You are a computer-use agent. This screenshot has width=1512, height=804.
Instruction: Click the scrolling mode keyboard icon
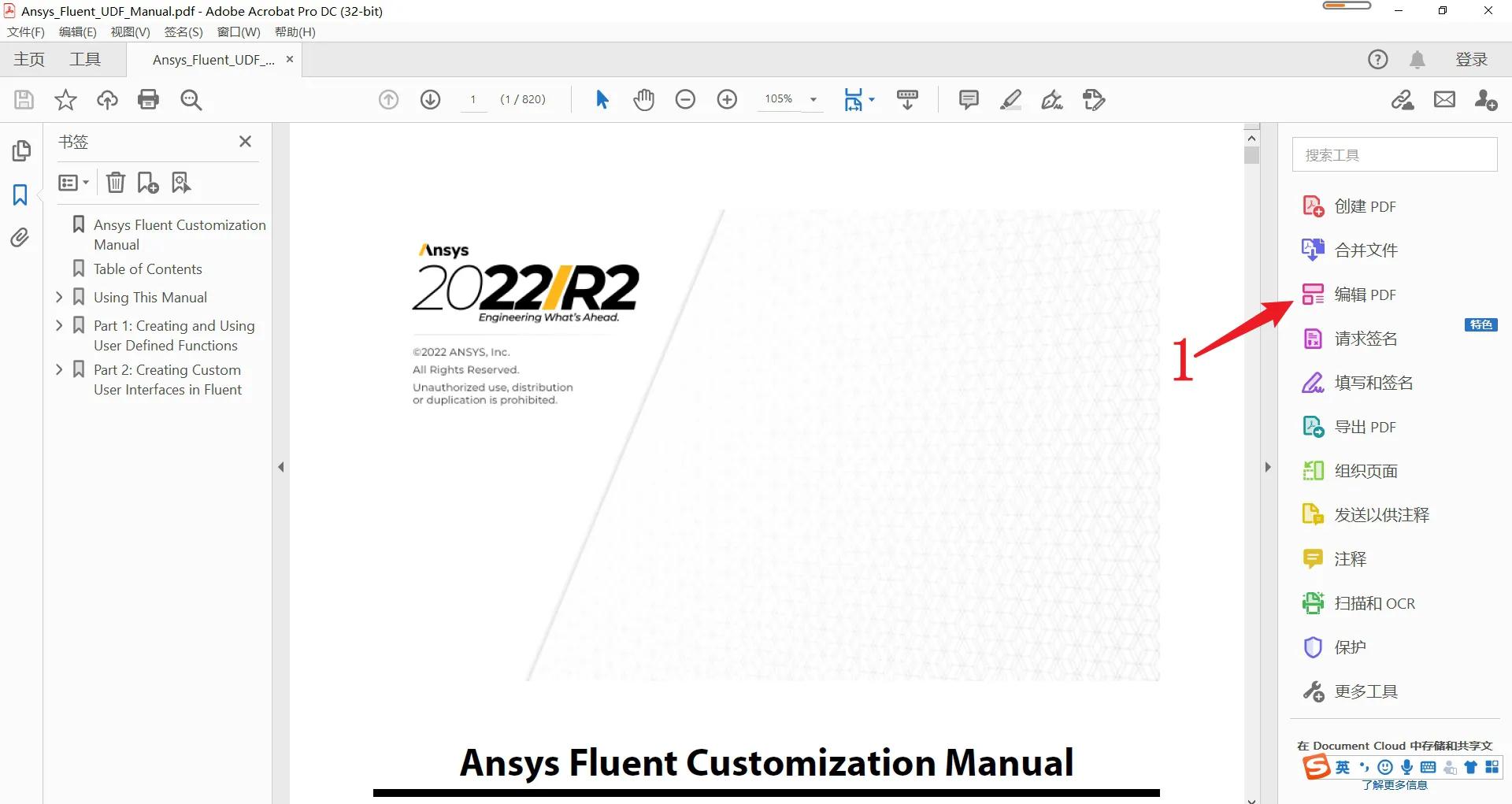pyautogui.click(x=907, y=99)
